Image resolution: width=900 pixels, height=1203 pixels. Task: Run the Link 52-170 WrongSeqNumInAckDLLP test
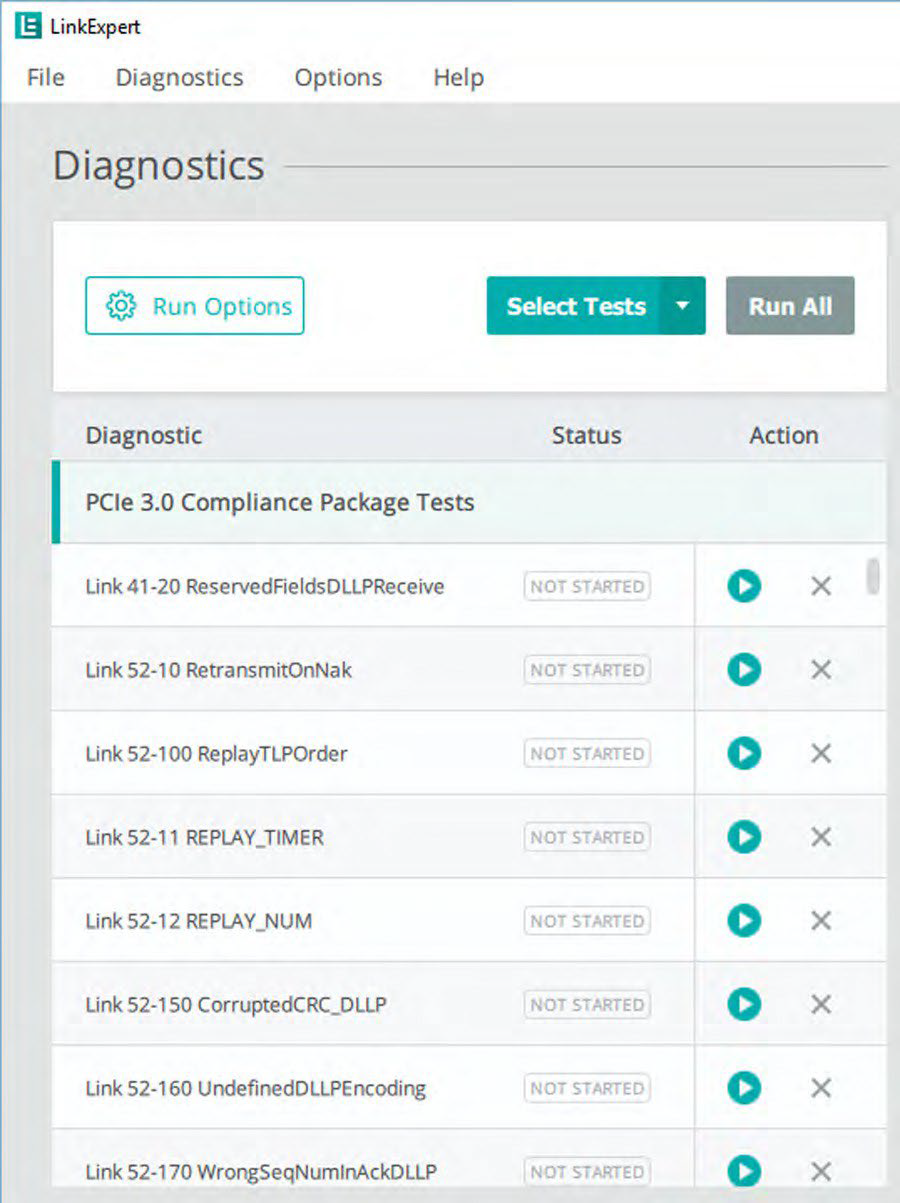coord(744,1171)
